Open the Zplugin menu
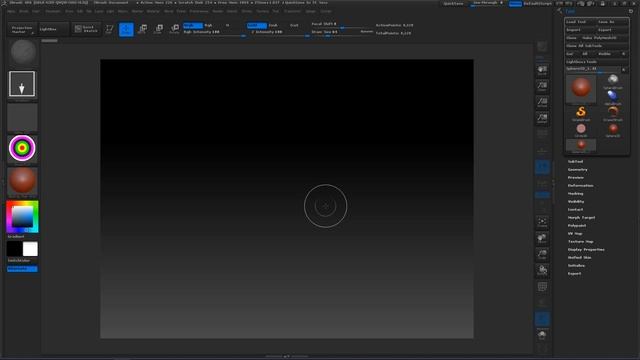The image size is (640, 360). 311,11
